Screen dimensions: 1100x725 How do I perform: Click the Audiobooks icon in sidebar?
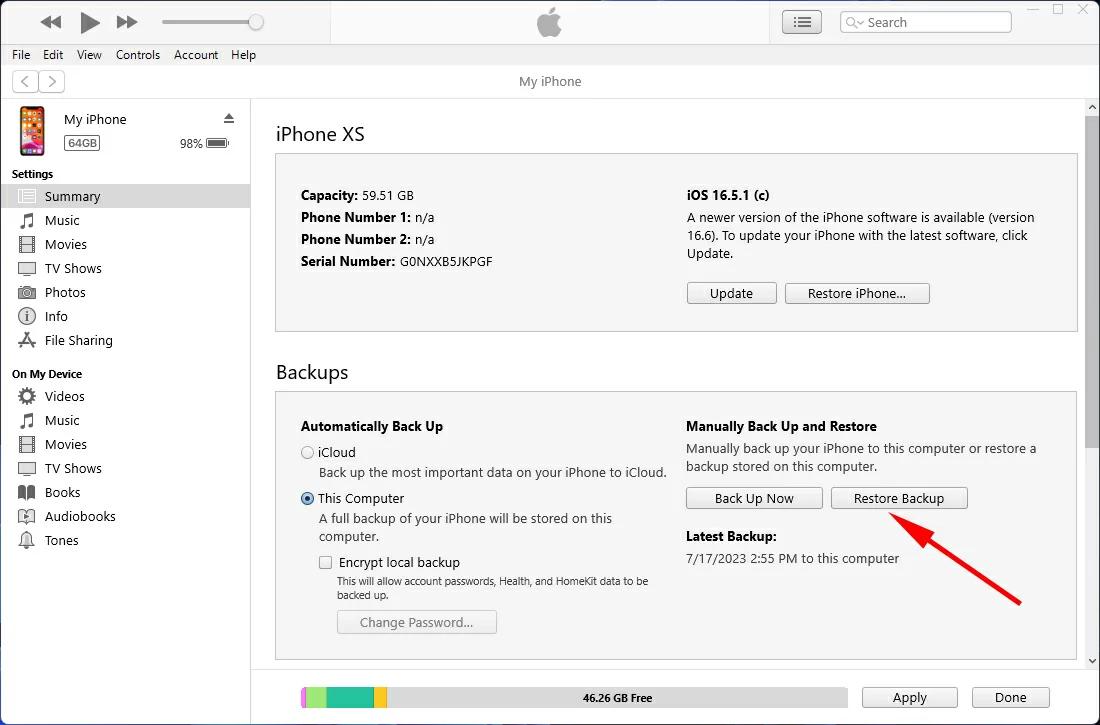pos(27,517)
